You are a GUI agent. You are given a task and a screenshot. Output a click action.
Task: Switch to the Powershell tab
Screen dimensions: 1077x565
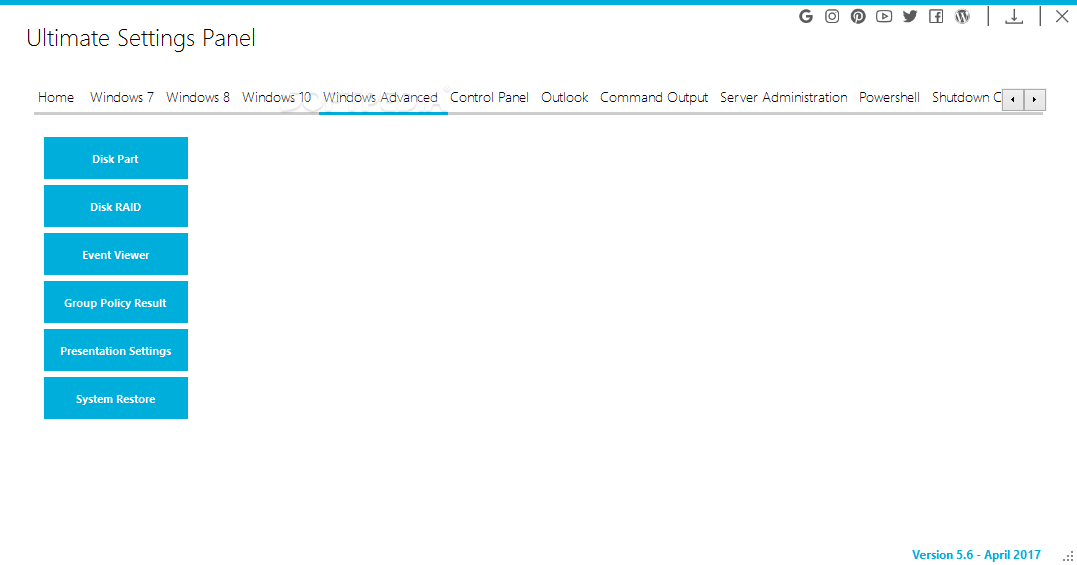coord(889,97)
